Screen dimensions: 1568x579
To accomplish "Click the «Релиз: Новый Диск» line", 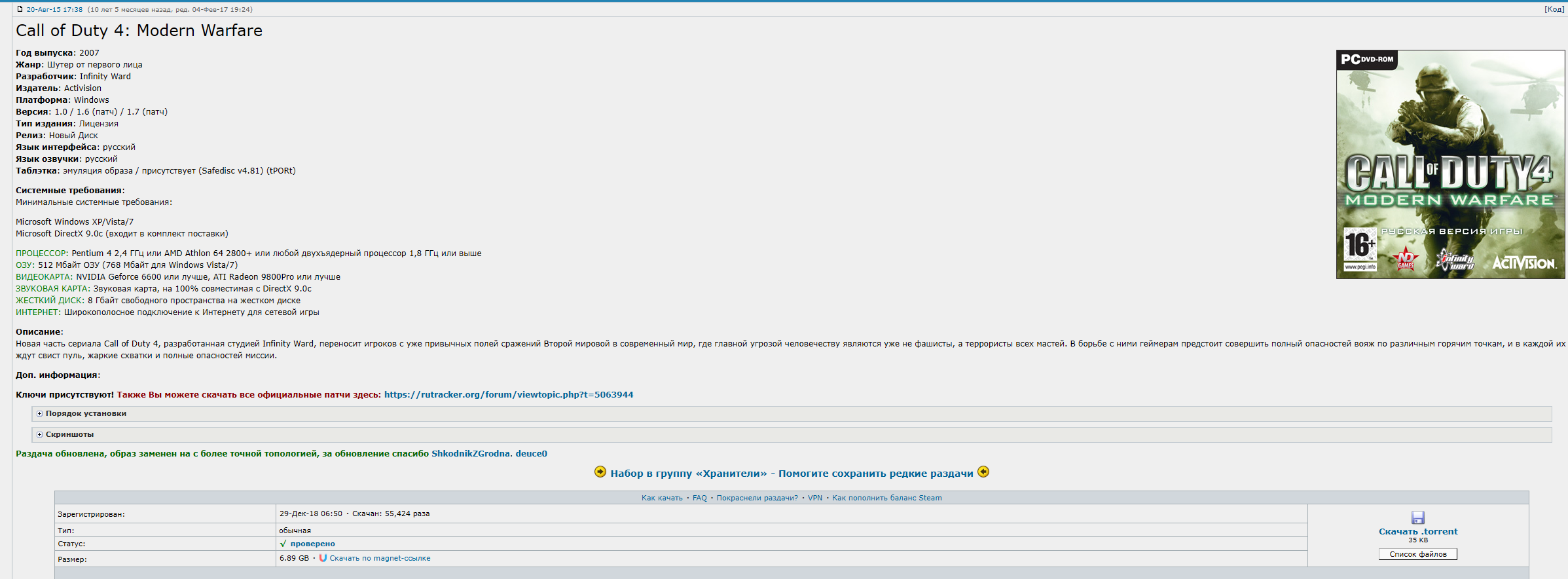I will [x=57, y=136].
